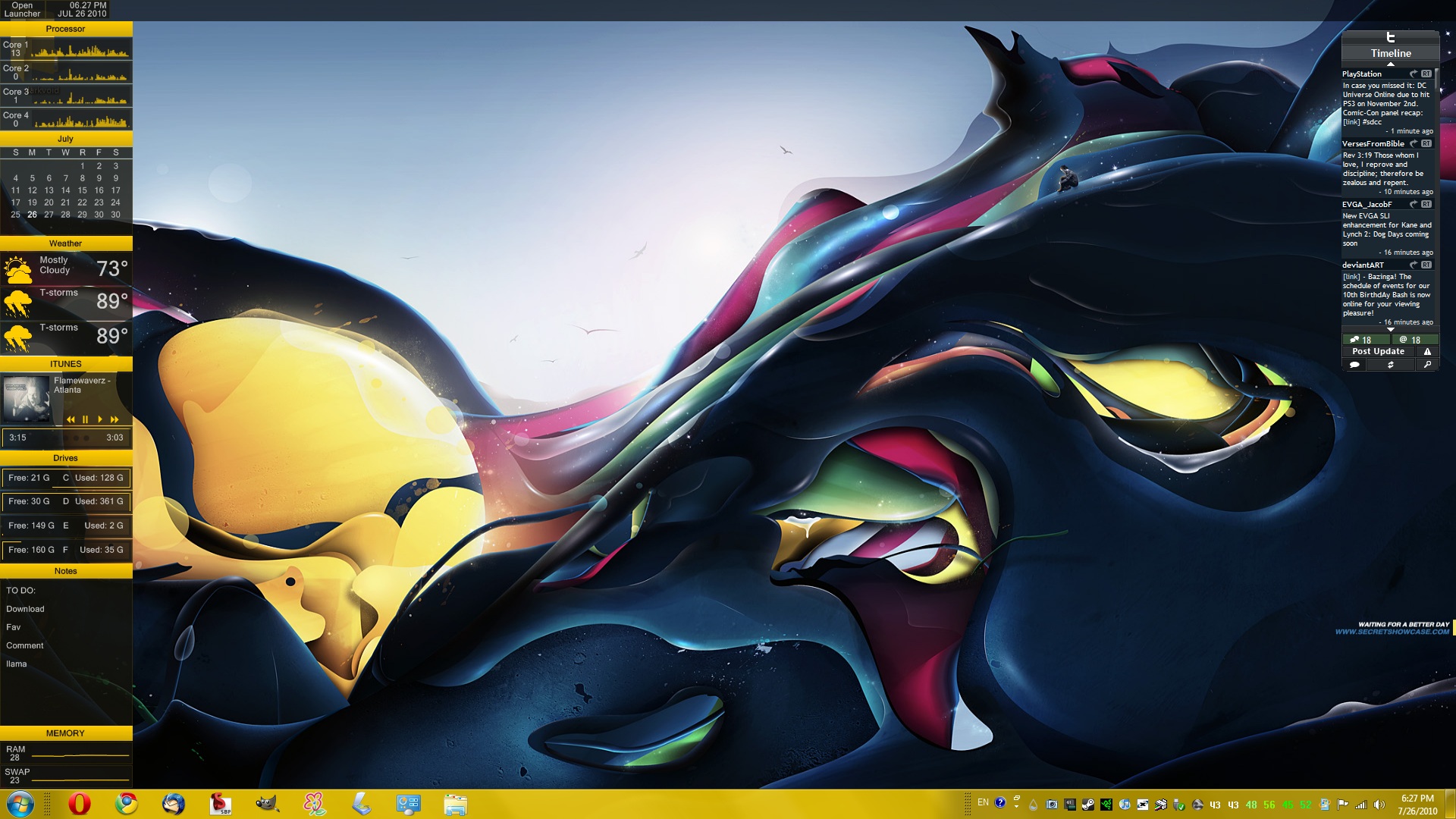Screen dimensions: 1456x819
Task: Open the pink flower app on taskbar
Action: 314,804
